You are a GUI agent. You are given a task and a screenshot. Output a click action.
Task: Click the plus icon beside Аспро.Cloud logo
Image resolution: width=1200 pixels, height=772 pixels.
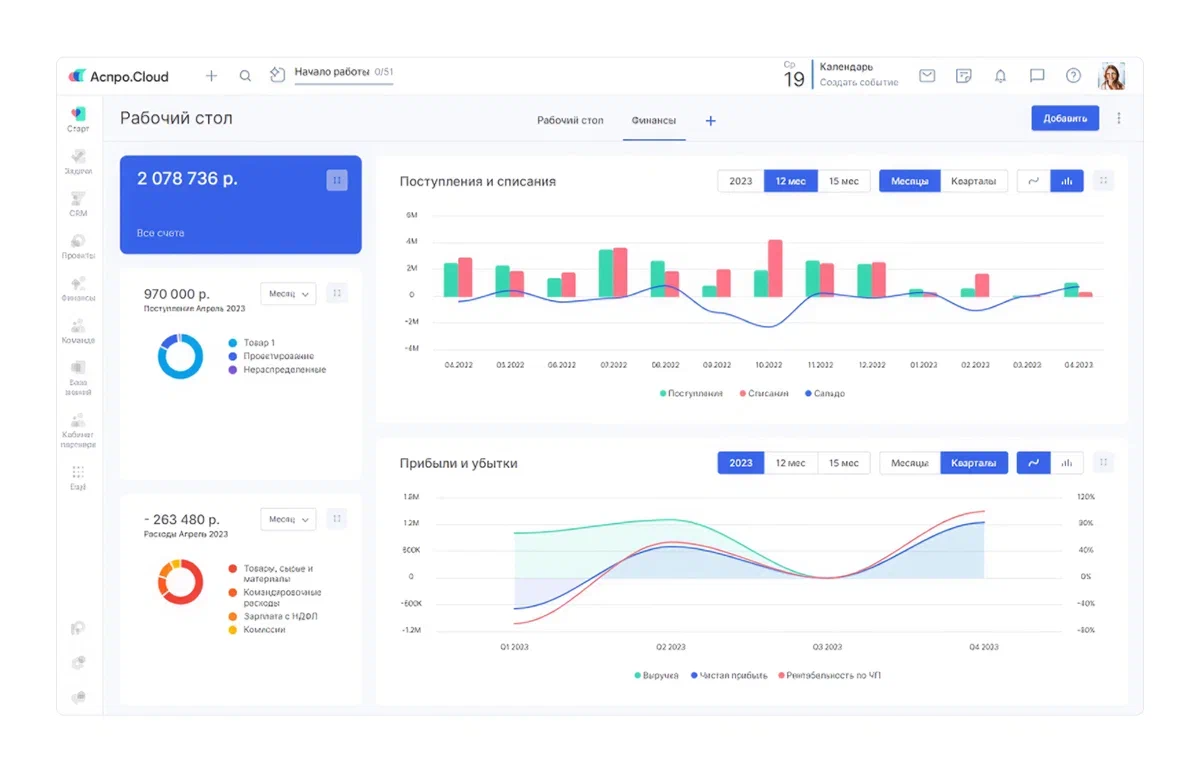point(211,76)
